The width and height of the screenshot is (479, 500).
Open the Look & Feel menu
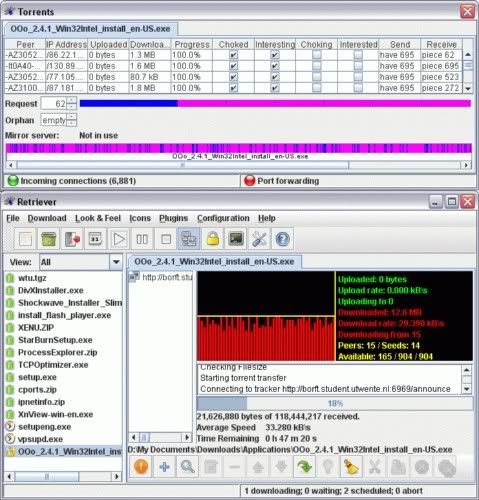98,218
